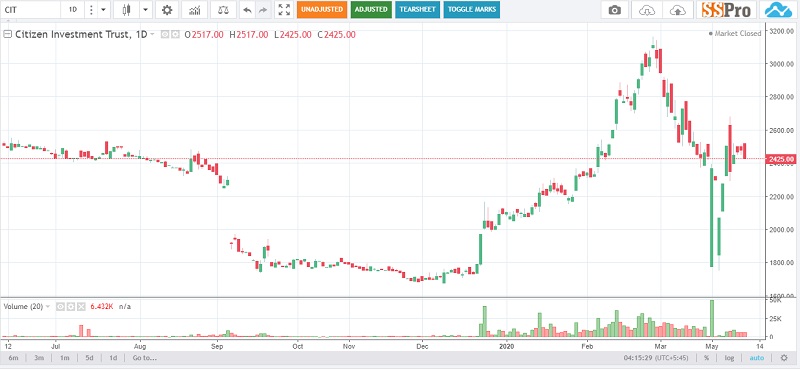Click the 6.432K volume value

[102, 306]
